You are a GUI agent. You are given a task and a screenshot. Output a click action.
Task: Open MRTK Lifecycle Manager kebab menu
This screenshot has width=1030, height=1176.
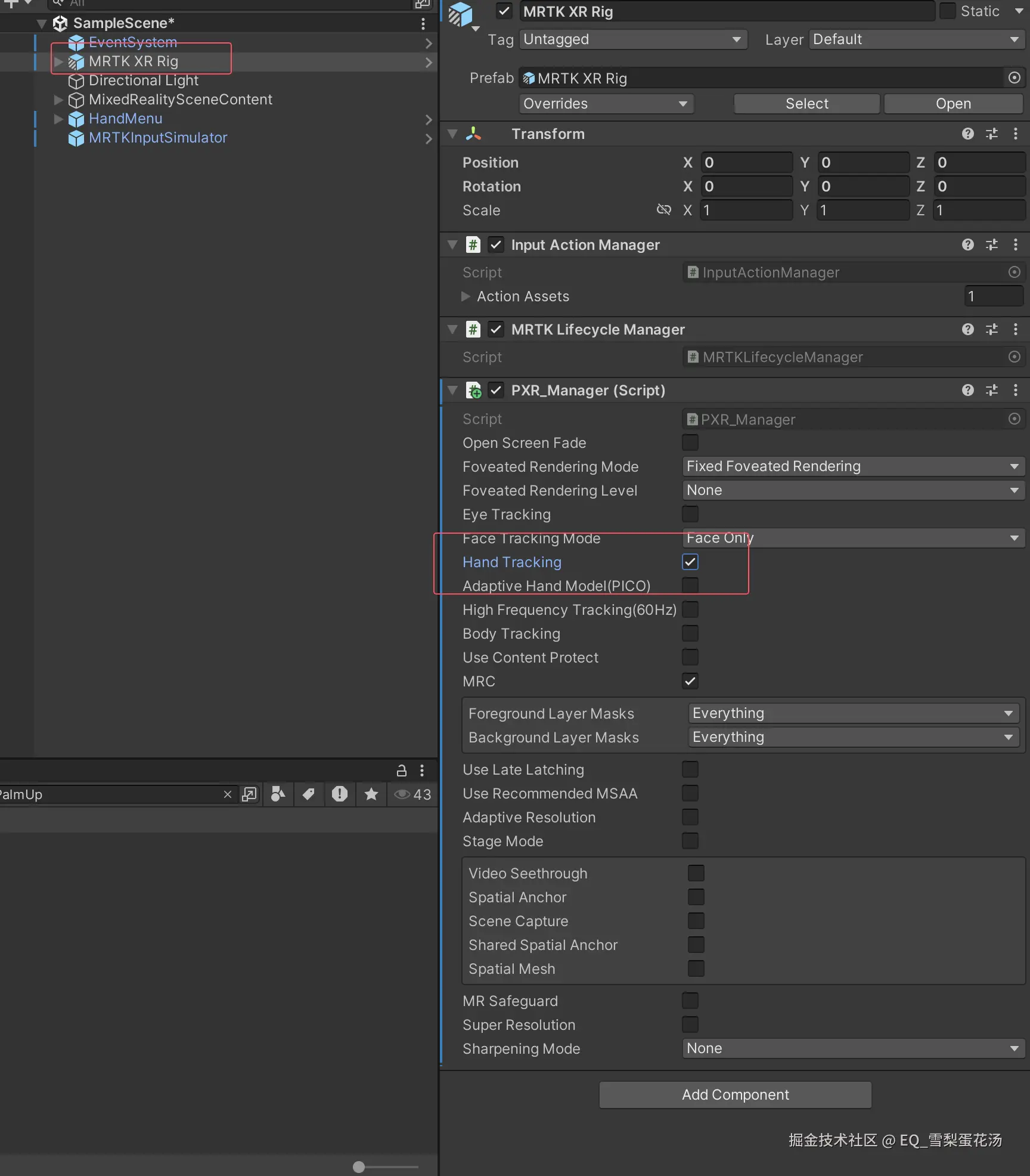tap(1016, 329)
